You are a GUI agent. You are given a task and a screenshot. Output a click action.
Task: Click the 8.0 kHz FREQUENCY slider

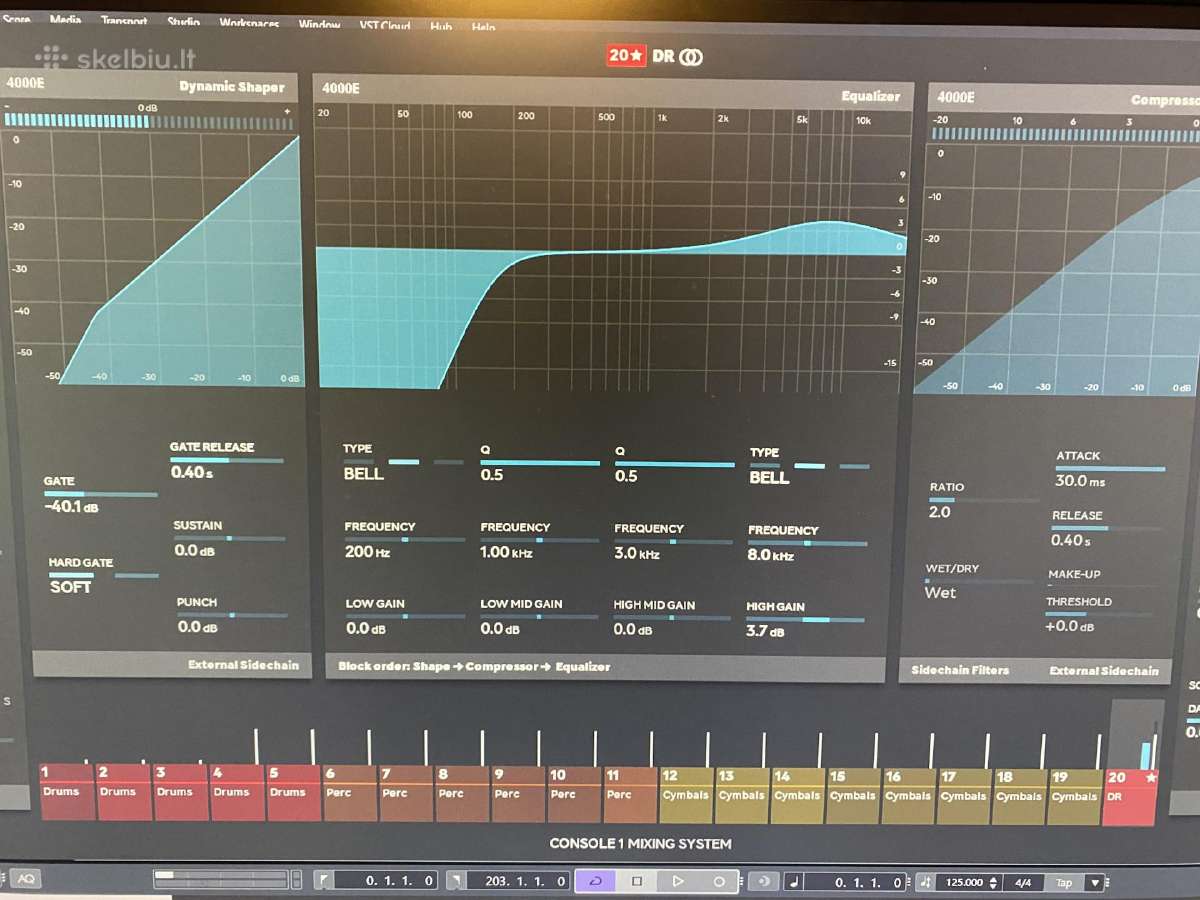coord(808,543)
